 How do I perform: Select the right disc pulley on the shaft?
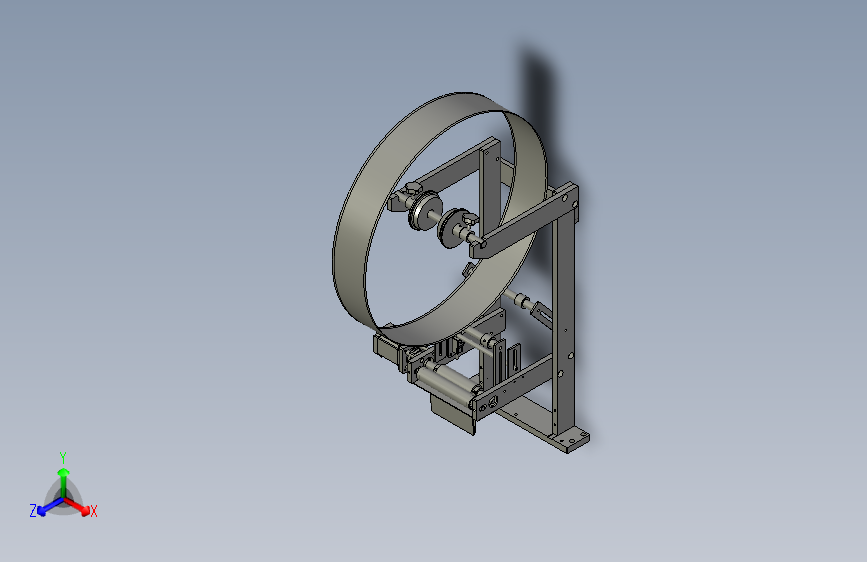point(454,228)
